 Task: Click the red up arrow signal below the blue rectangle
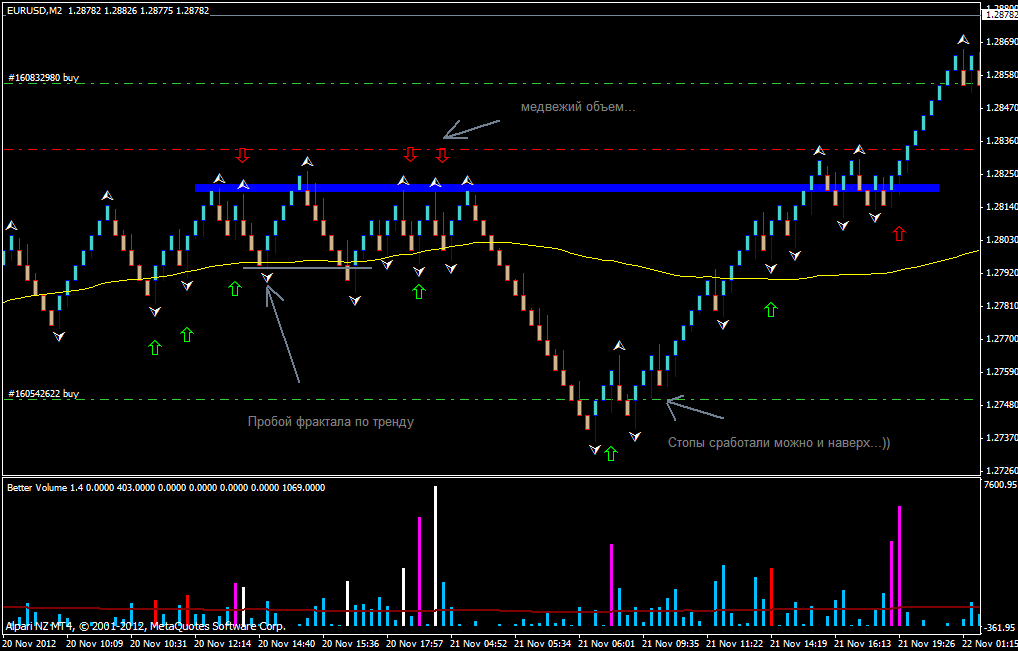[899, 234]
